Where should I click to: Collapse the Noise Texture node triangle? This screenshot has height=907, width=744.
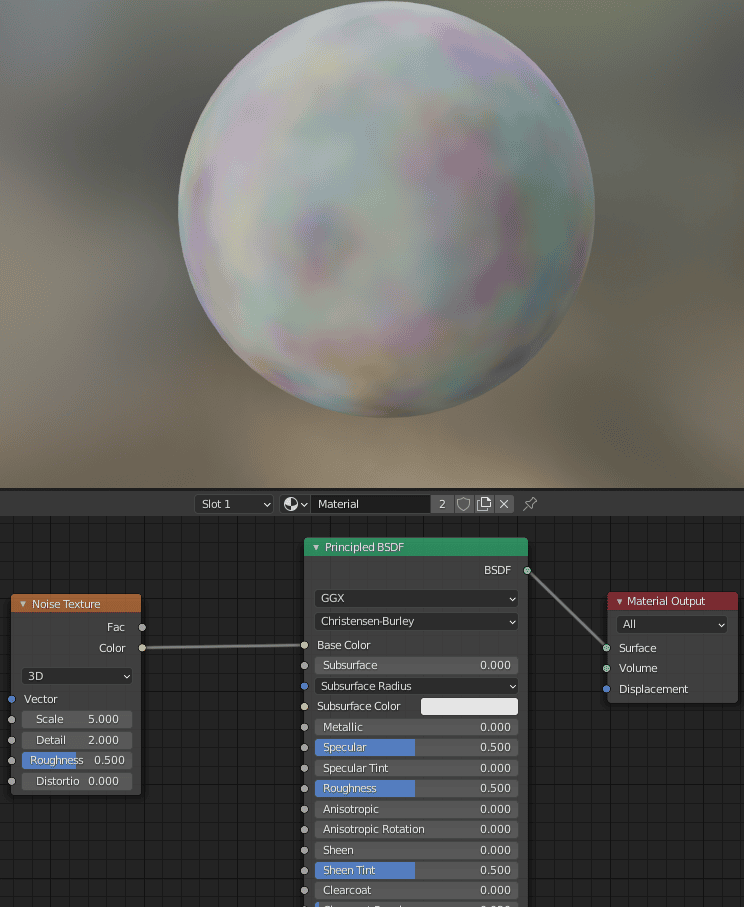click(x=23, y=604)
